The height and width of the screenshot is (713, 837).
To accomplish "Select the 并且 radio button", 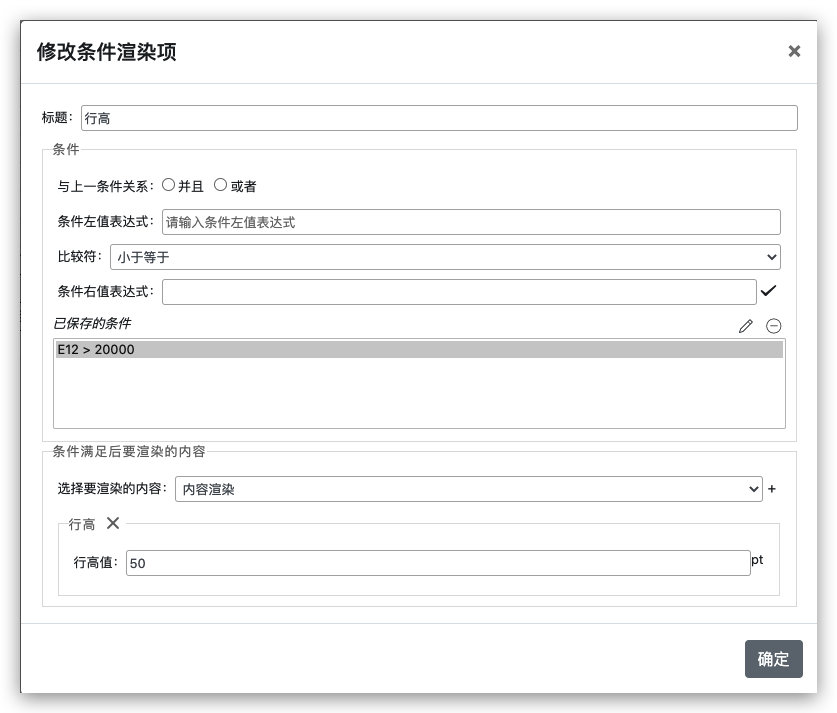I will [169, 185].
